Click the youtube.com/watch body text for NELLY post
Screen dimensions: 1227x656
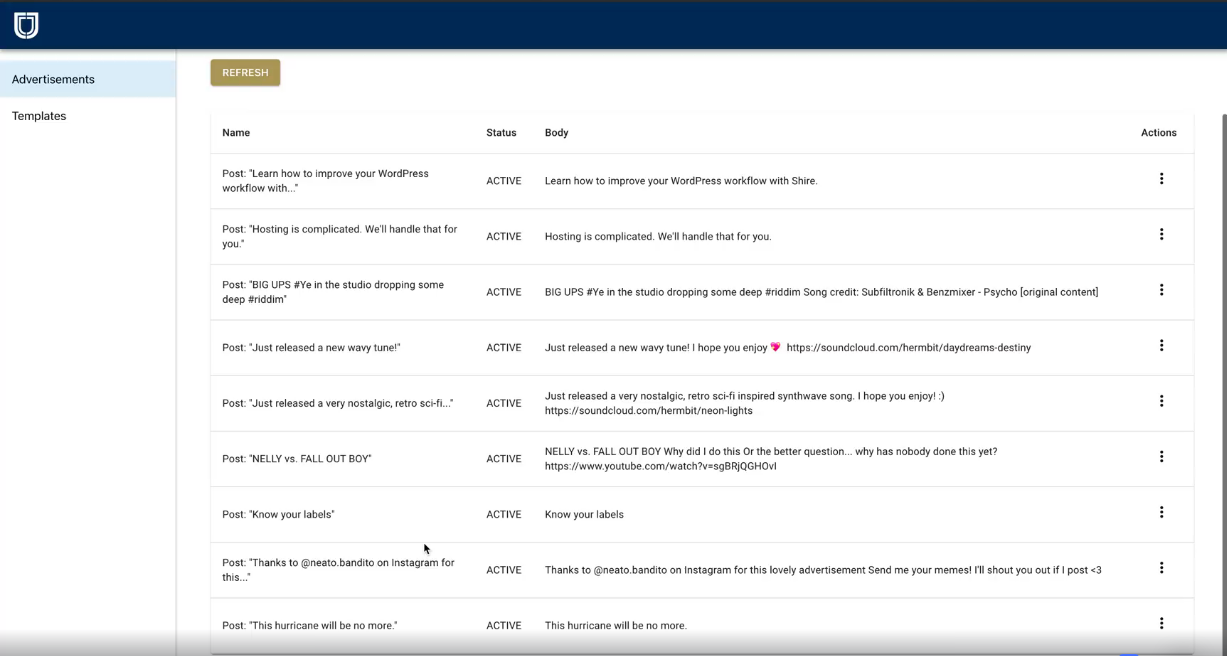[x=661, y=466]
